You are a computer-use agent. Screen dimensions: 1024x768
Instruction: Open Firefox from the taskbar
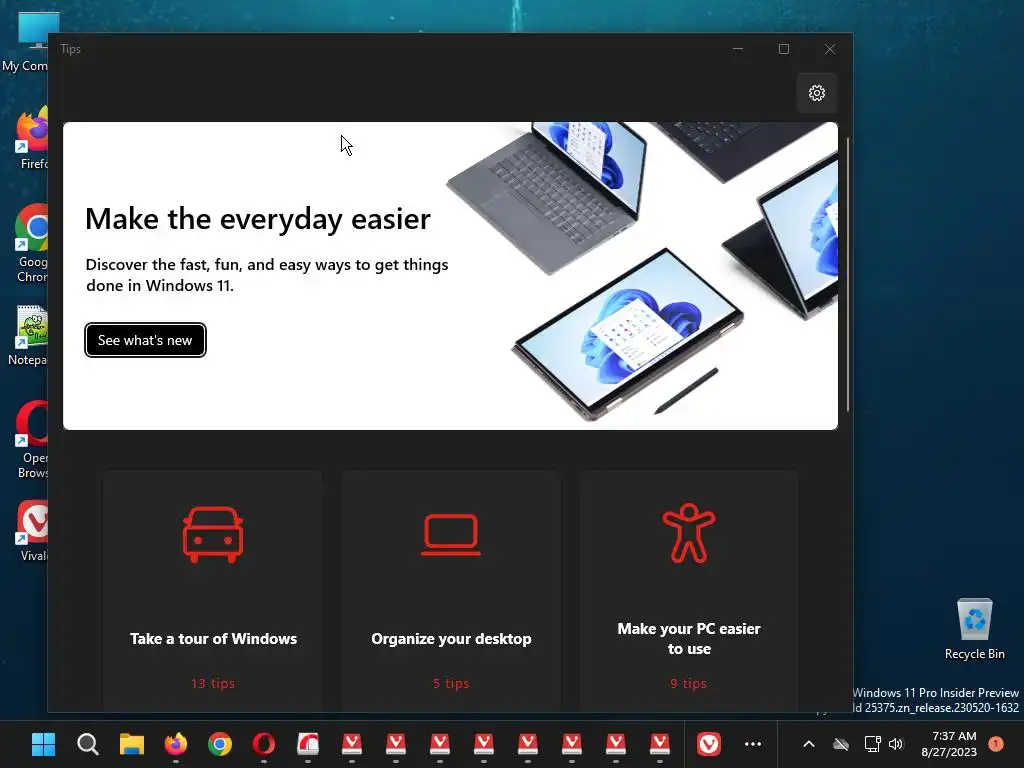click(x=176, y=744)
